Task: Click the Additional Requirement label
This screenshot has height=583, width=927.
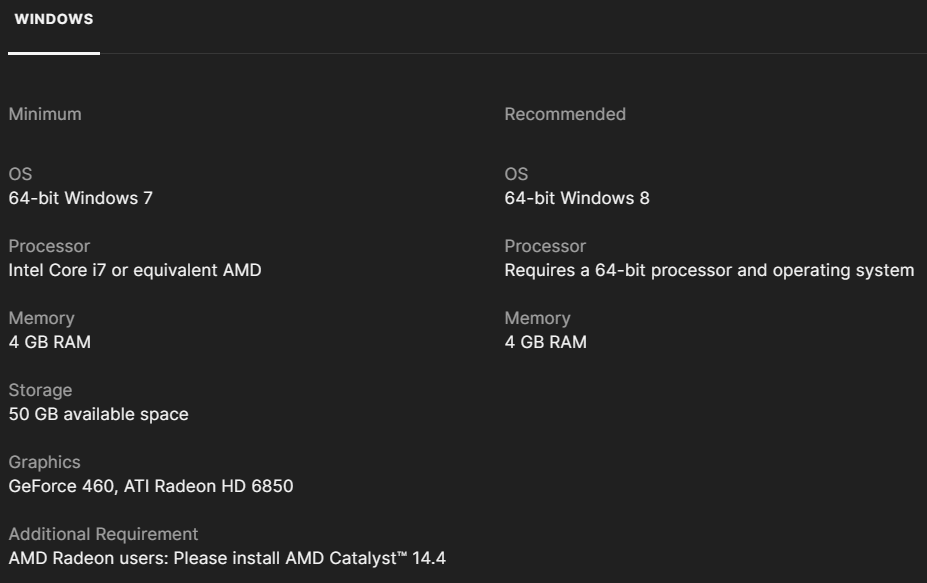Action: coord(103,534)
